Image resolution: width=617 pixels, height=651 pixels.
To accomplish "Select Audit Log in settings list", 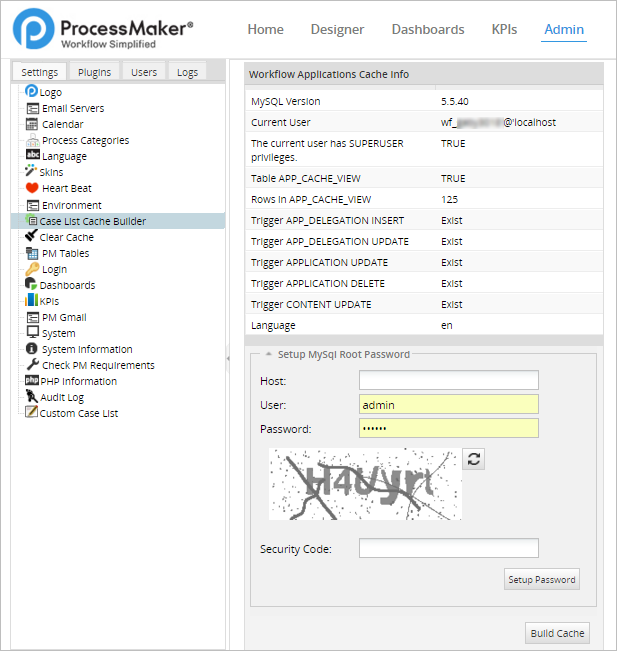I will (62, 397).
